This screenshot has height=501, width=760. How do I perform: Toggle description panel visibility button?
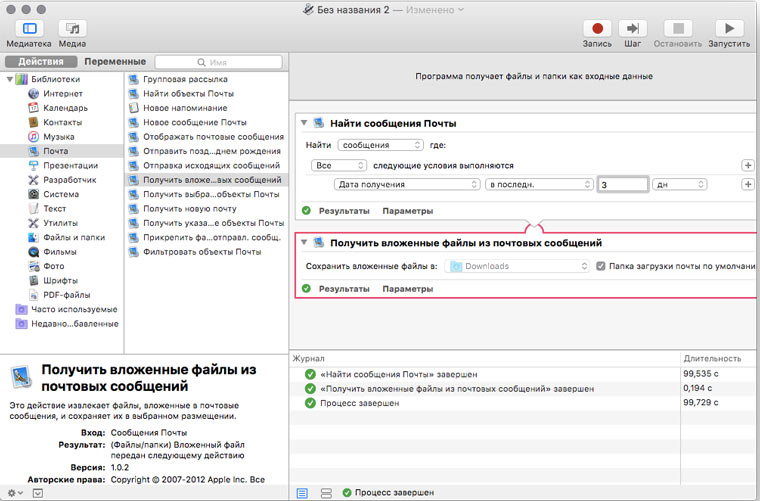click(38, 493)
